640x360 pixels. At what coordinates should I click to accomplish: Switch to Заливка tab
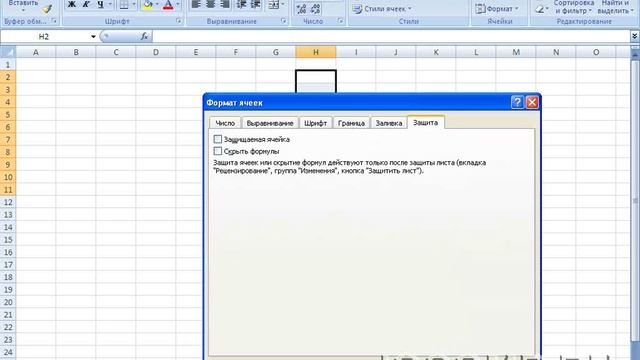tap(389, 123)
